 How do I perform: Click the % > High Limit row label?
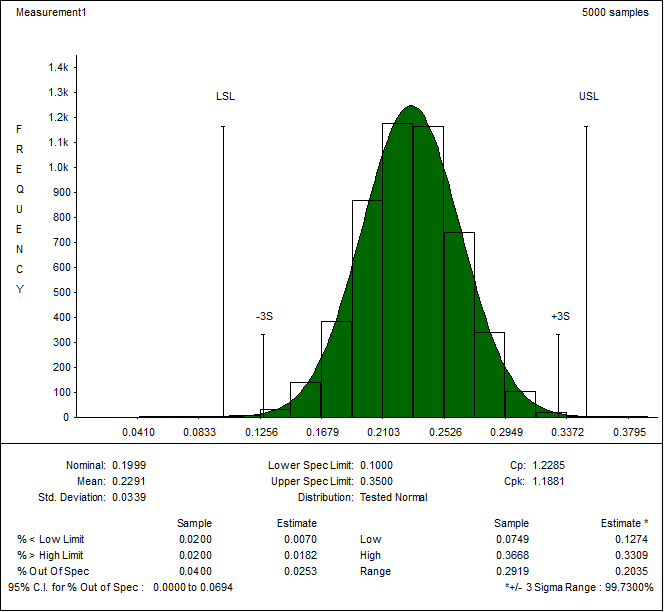pyautogui.click(x=50, y=555)
